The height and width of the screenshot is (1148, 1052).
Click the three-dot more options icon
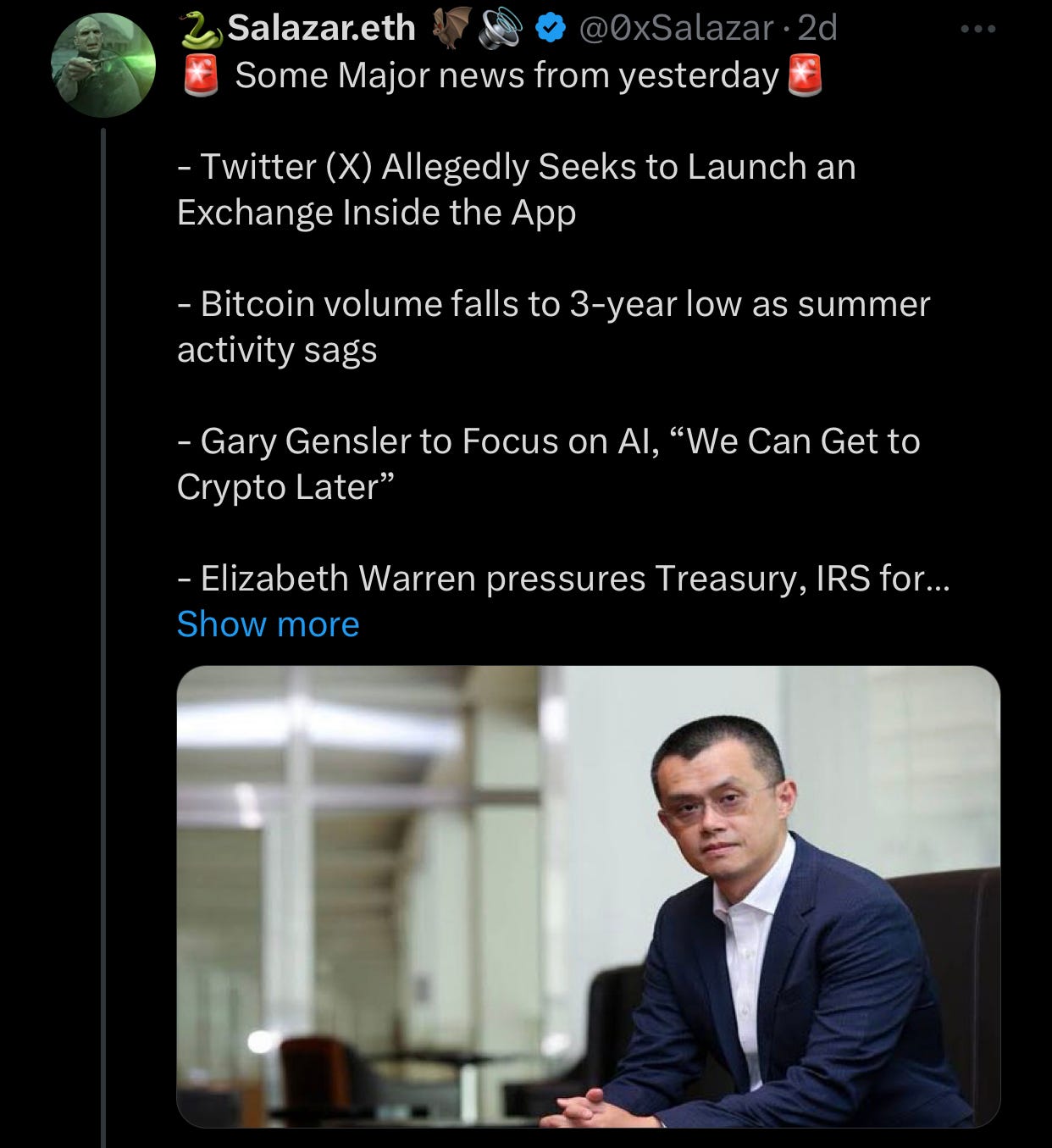977,29
